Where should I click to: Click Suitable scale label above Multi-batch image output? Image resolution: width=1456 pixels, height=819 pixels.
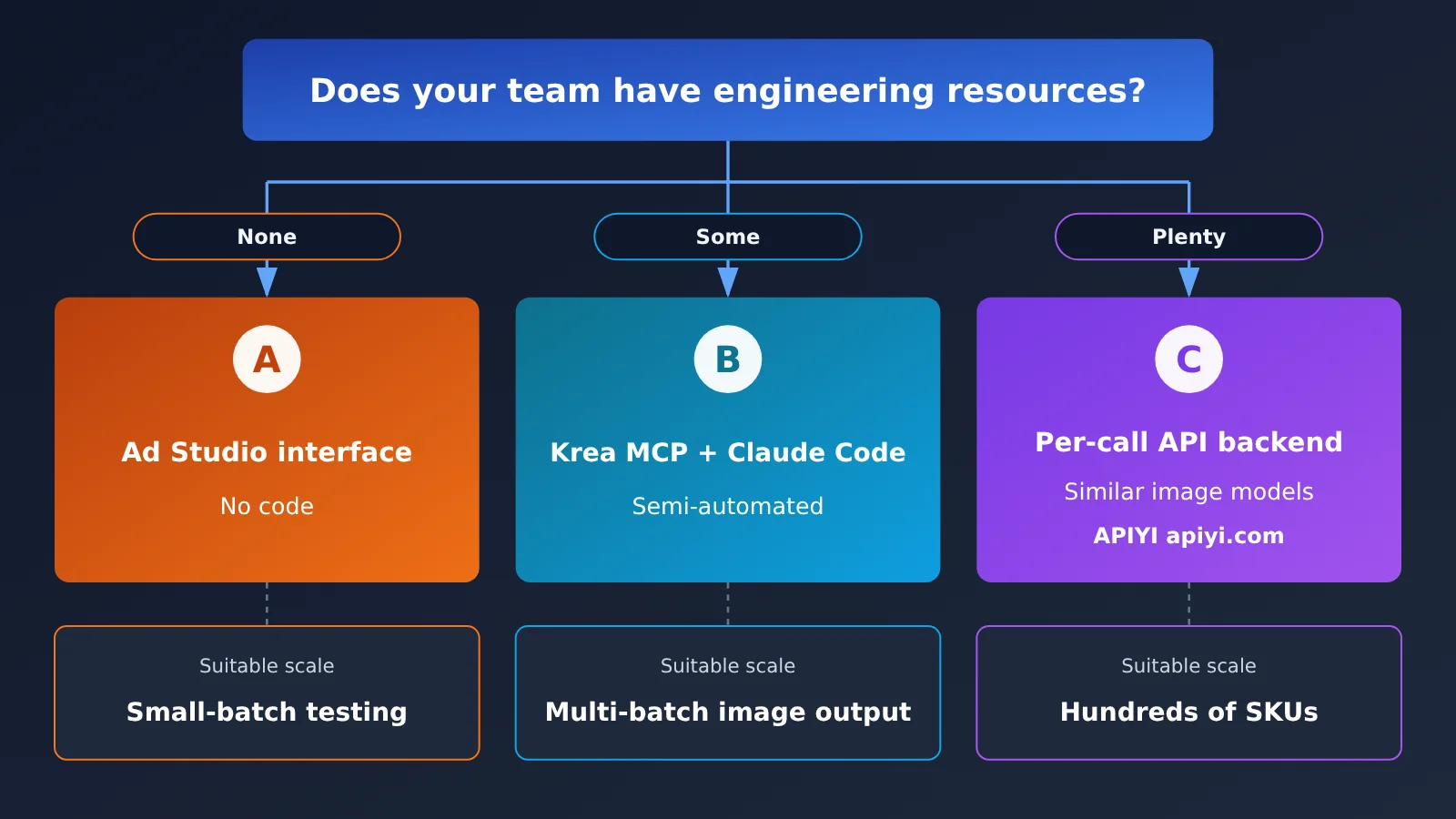[728, 666]
